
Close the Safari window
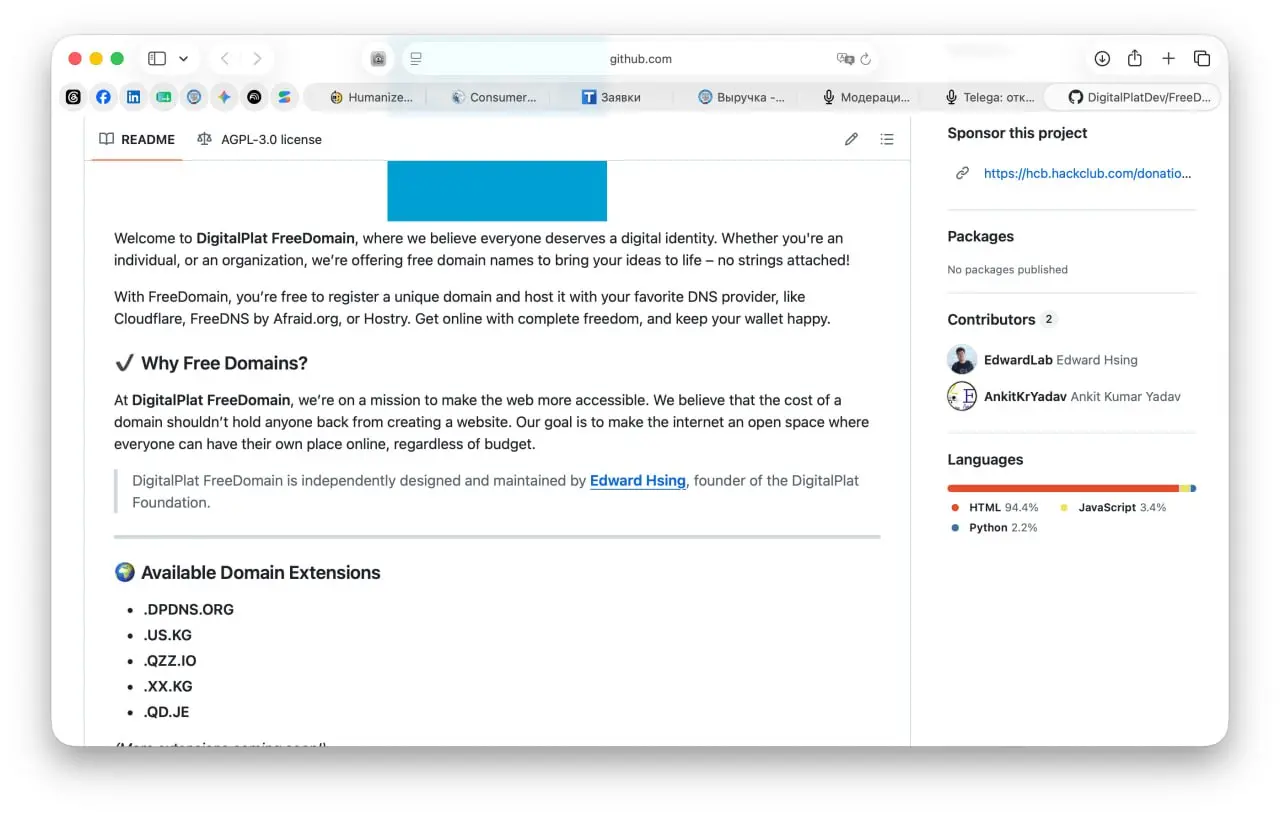pos(75,59)
